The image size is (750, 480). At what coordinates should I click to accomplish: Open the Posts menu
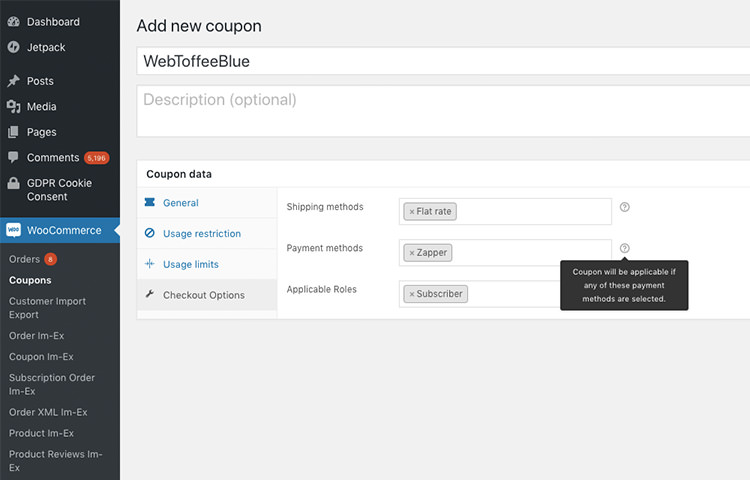(60, 81)
